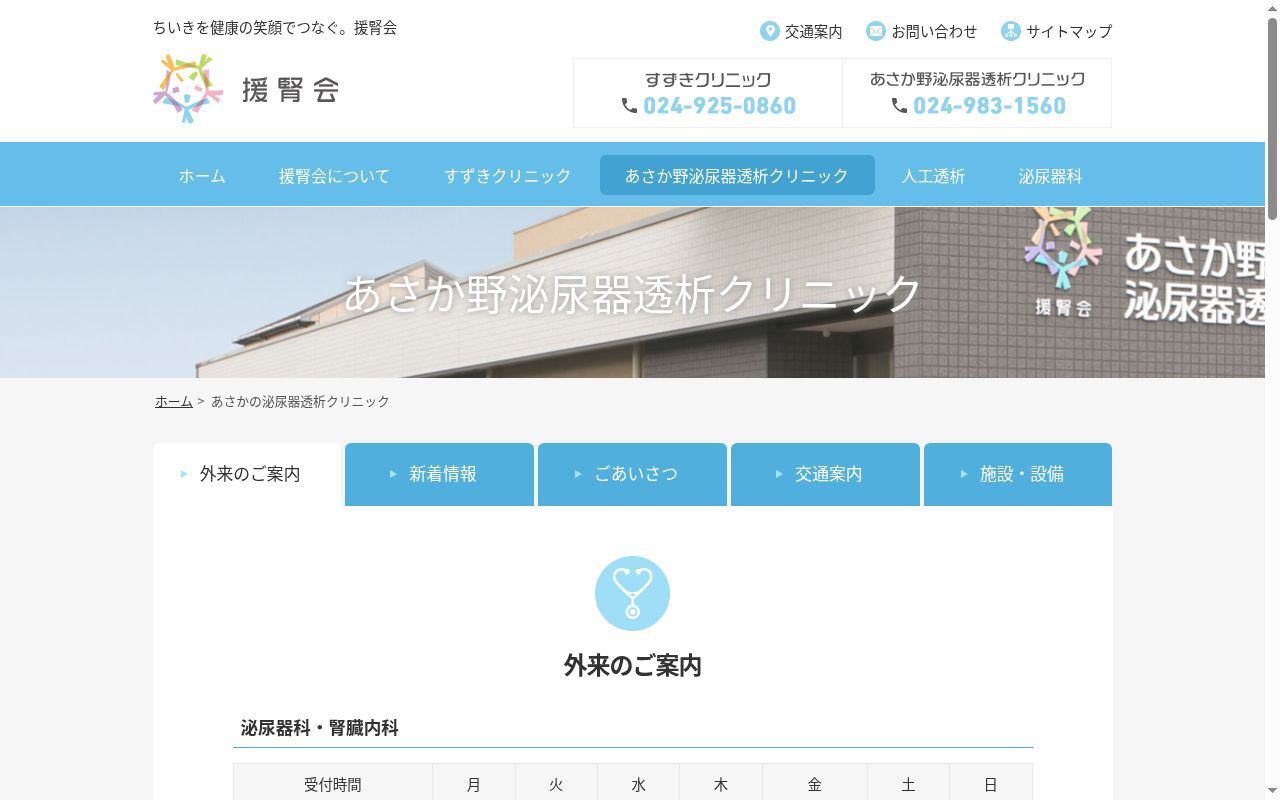Click the あさかの泌尿器透析クリニック breadcrumb text
Screen dimensions: 1280x800
300,401
